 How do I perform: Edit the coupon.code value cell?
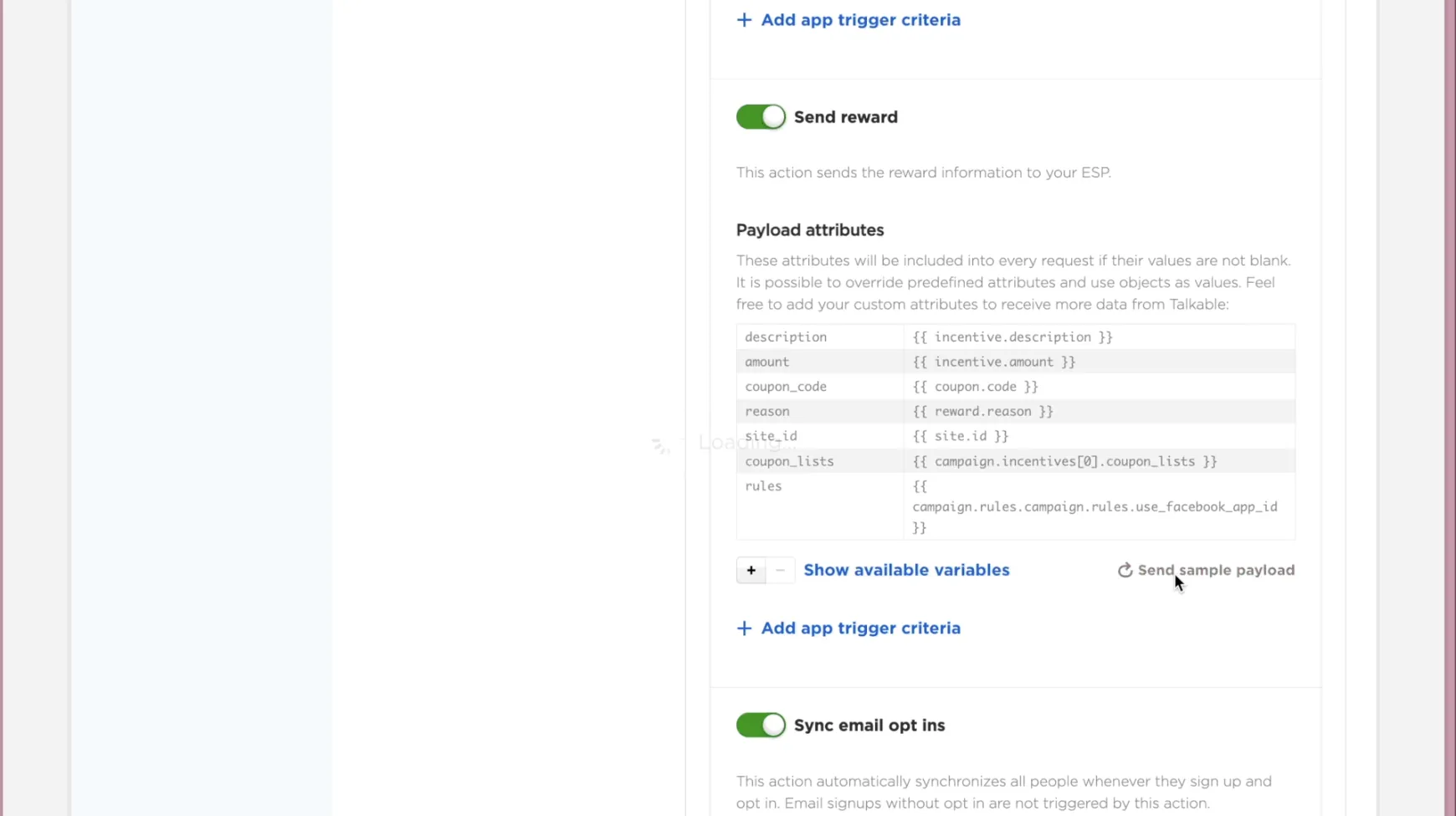(x=1100, y=387)
